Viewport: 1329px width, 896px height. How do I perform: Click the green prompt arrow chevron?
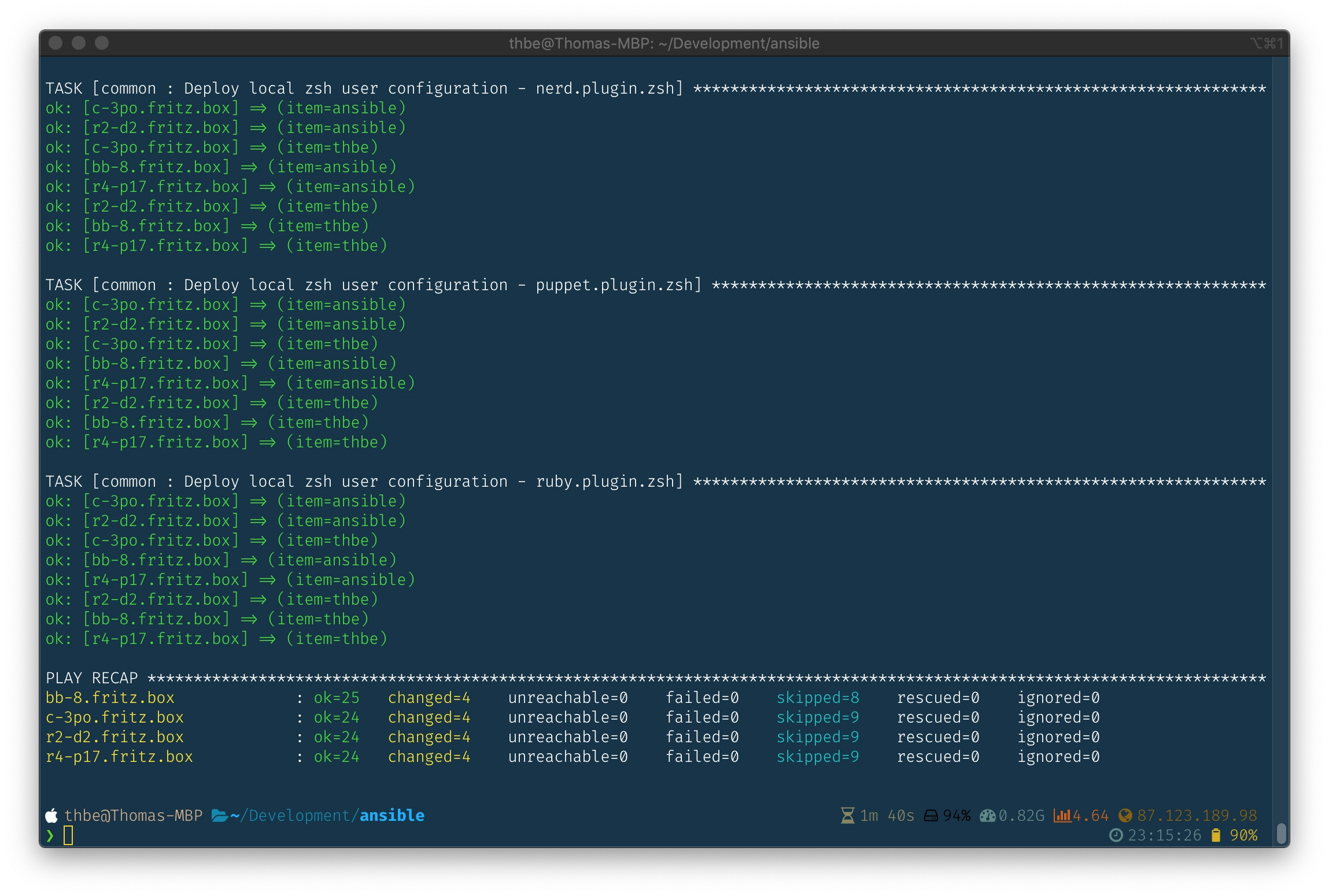(x=50, y=835)
